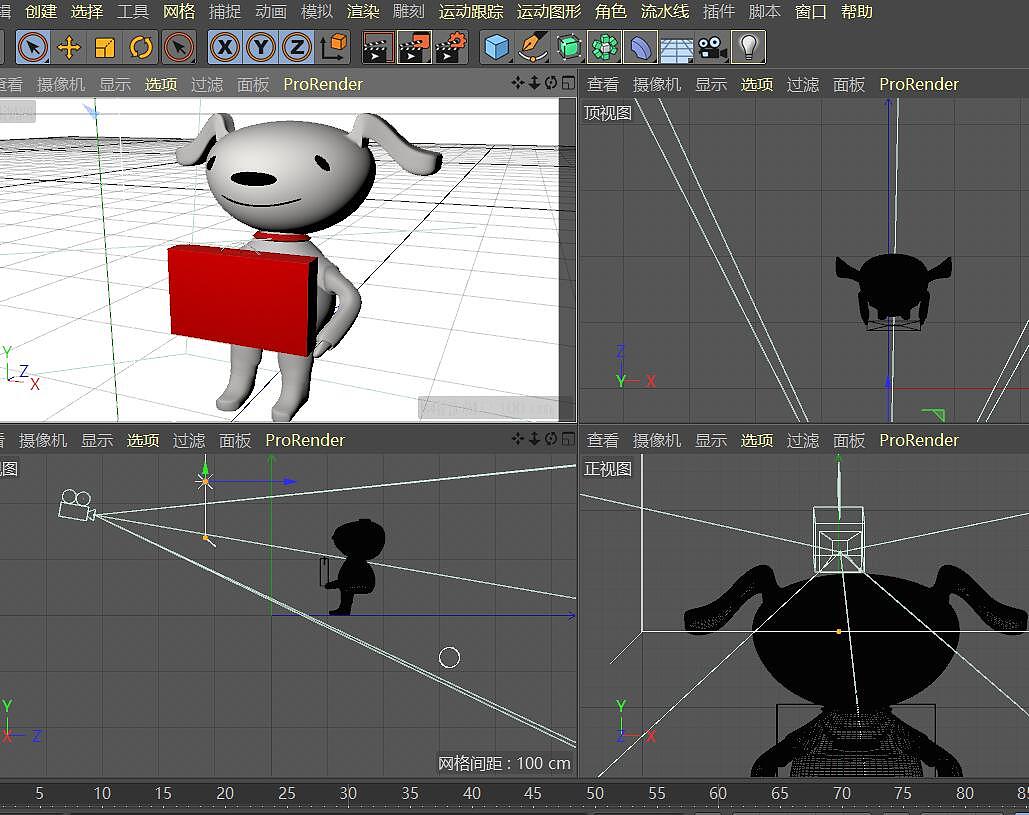Open the 选择 menu
The height and width of the screenshot is (815, 1029).
(x=87, y=11)
